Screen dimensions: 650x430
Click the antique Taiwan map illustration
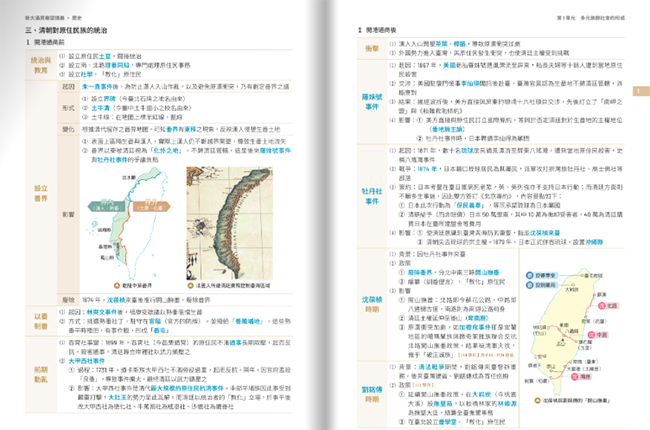230,223
